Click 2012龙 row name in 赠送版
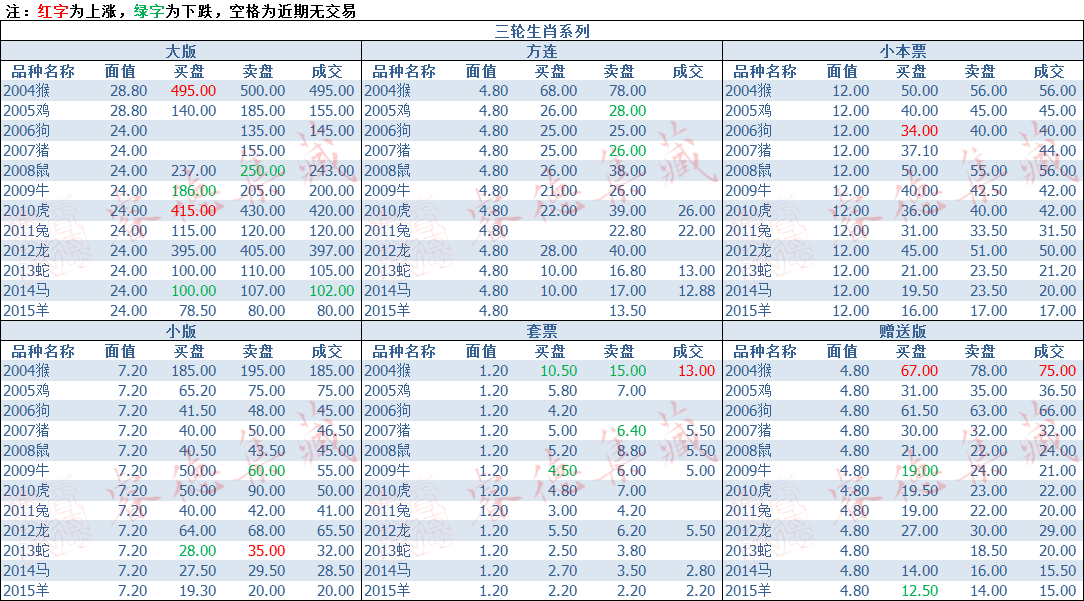Screen dimensions: 1084x601 [x=748, y=530]
